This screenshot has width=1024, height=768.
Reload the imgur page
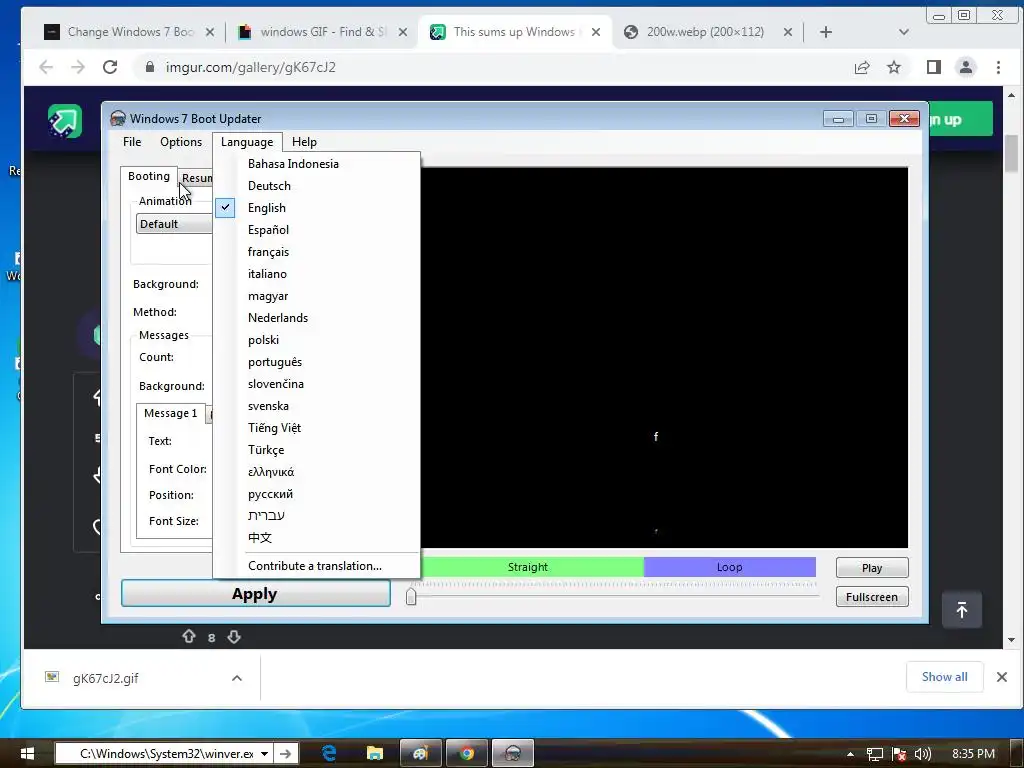pyautogui.click(x=110, y=67)
